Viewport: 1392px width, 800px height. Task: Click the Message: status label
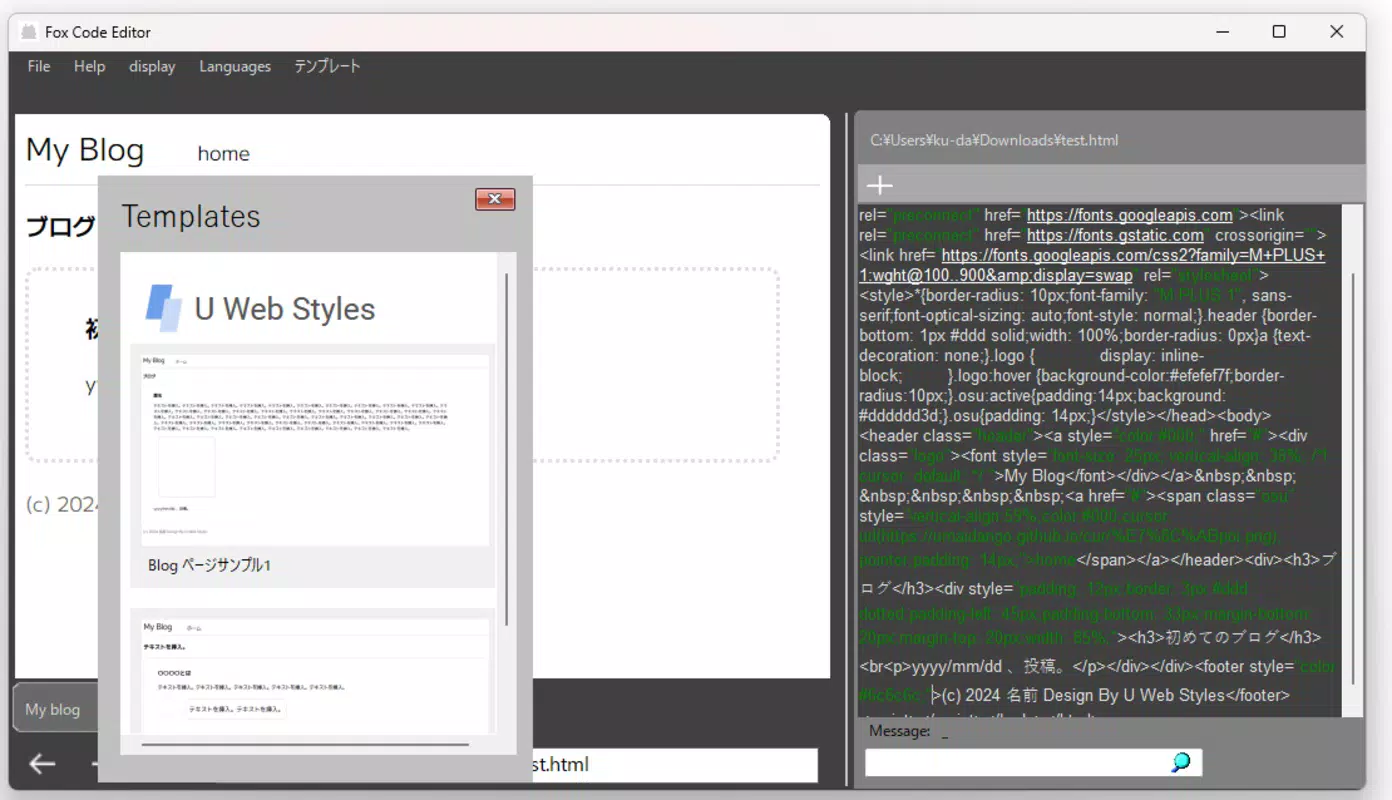900,731
